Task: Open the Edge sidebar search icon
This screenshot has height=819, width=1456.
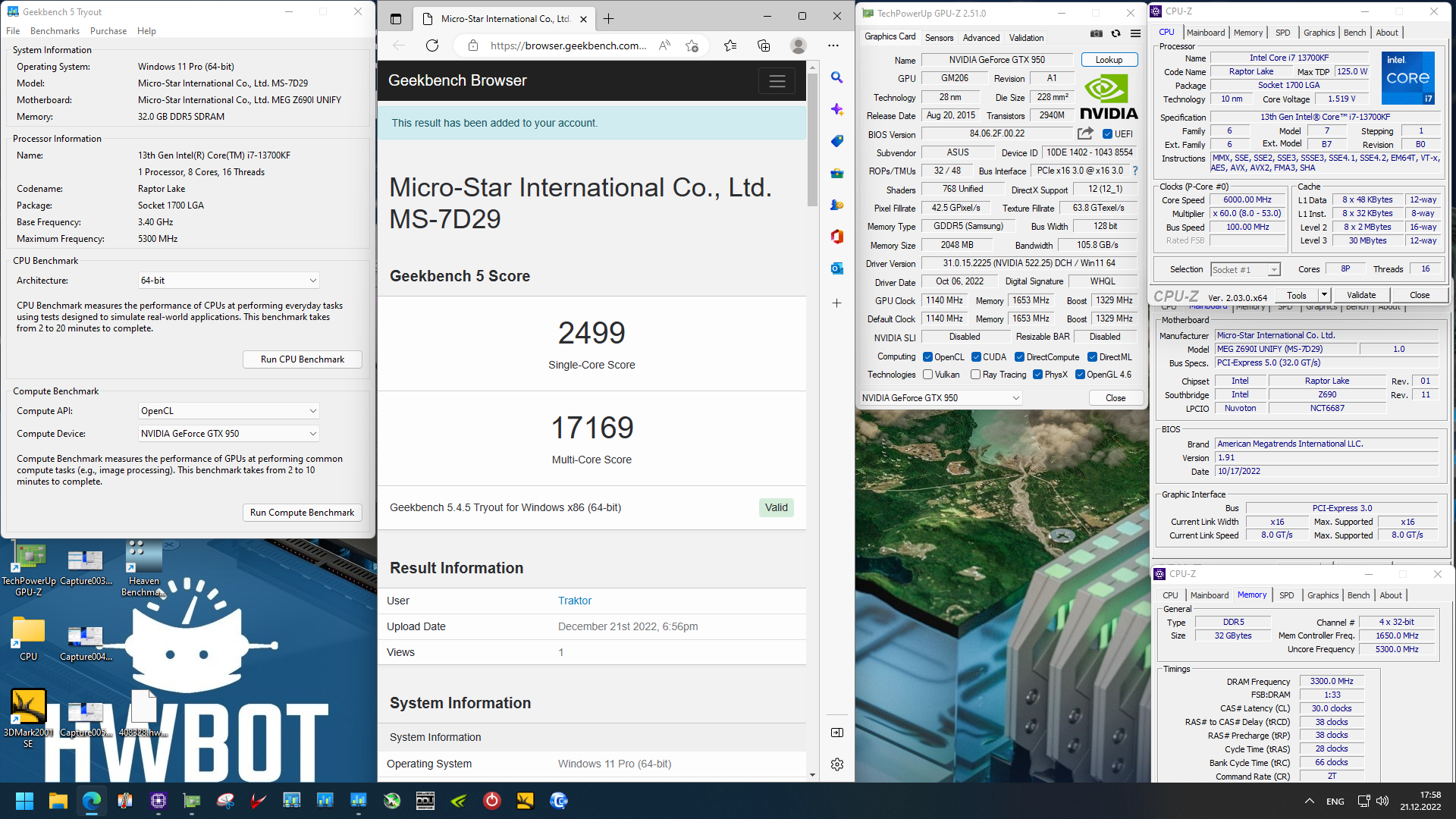Action: click(837, 77)
